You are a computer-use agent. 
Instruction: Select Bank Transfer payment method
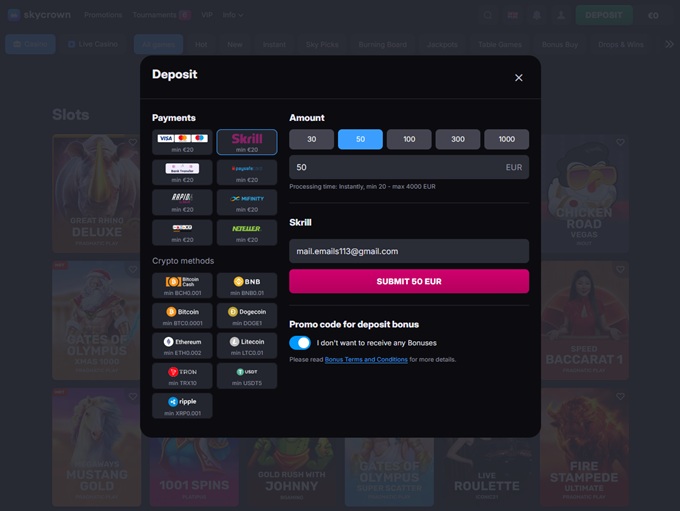182,172
